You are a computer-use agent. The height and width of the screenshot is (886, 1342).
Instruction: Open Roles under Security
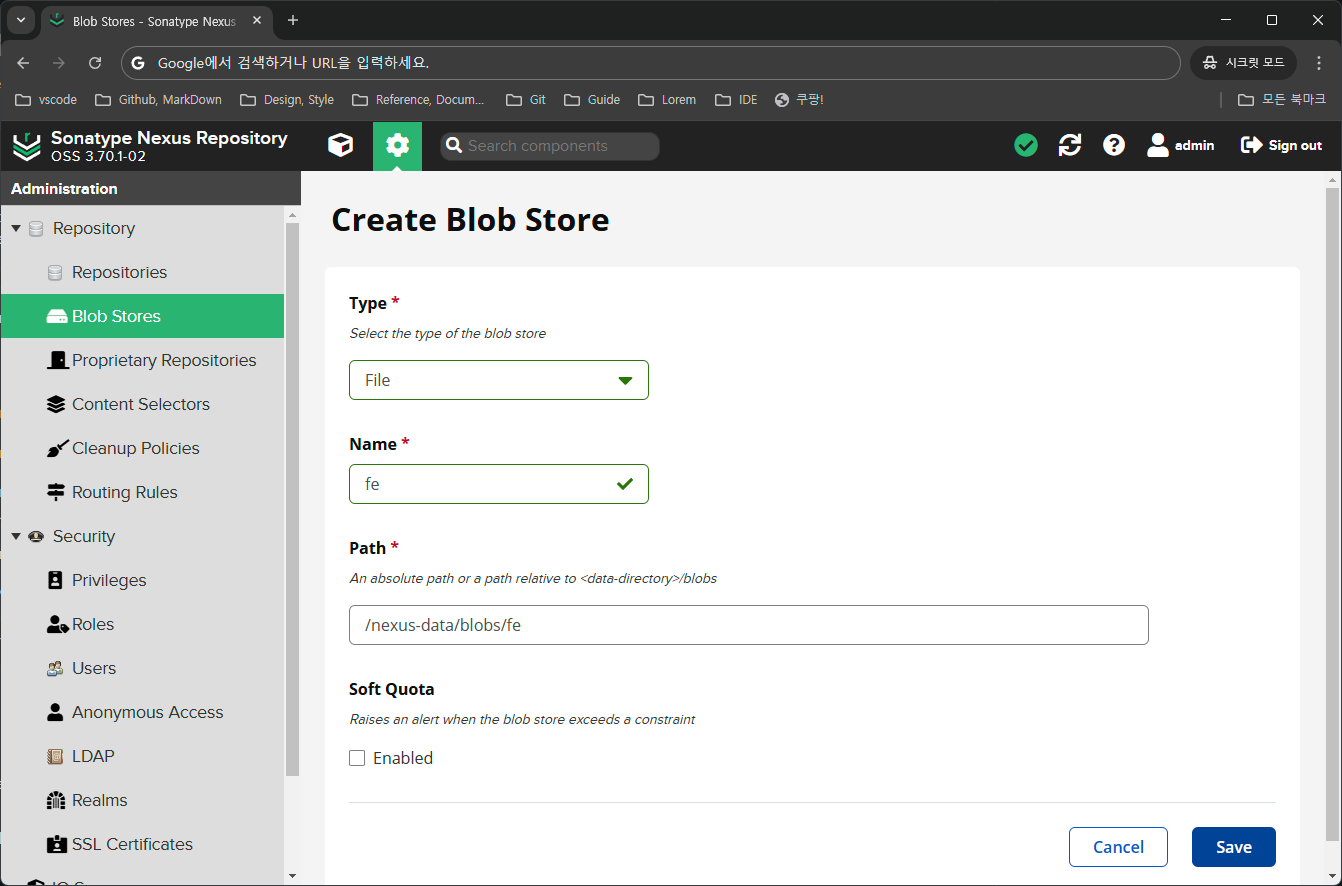pyautogui.click(x=142, y=624)
